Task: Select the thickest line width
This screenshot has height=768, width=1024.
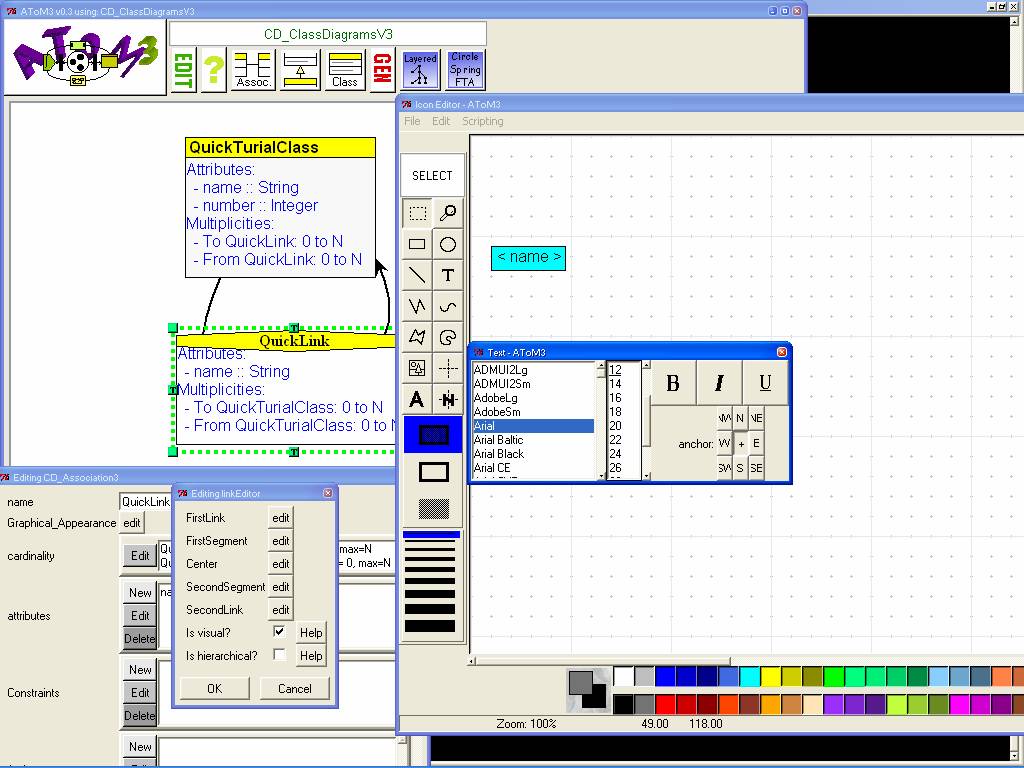Action: click(430, 626)
